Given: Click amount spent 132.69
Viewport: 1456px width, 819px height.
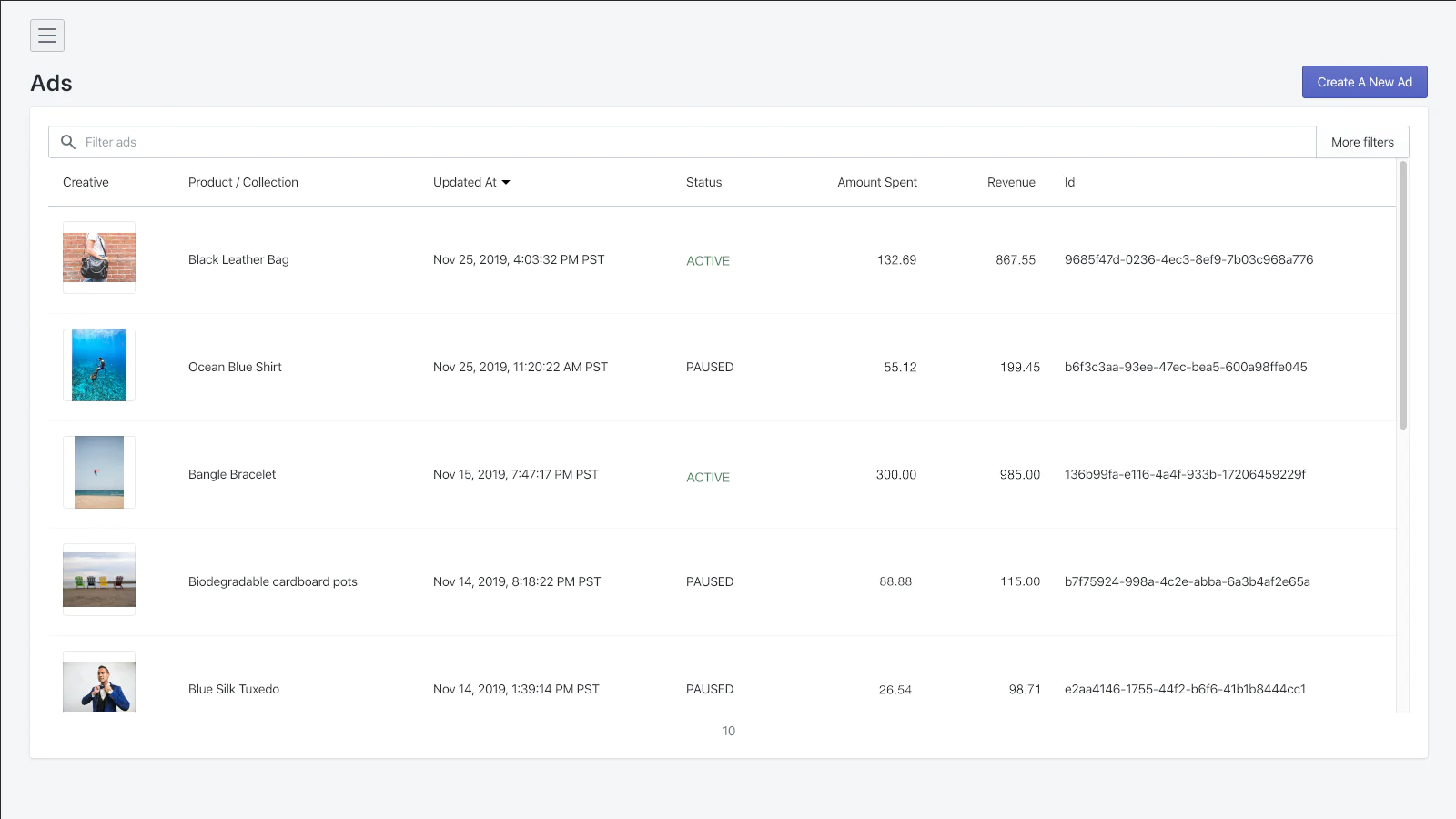Looking at the screenshot, I should (x=896, y=259).
